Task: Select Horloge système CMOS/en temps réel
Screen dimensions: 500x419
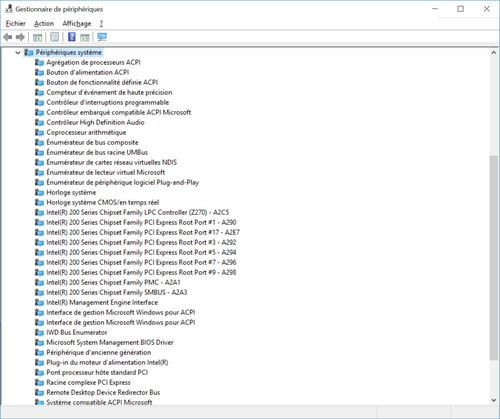Action: 103,202
